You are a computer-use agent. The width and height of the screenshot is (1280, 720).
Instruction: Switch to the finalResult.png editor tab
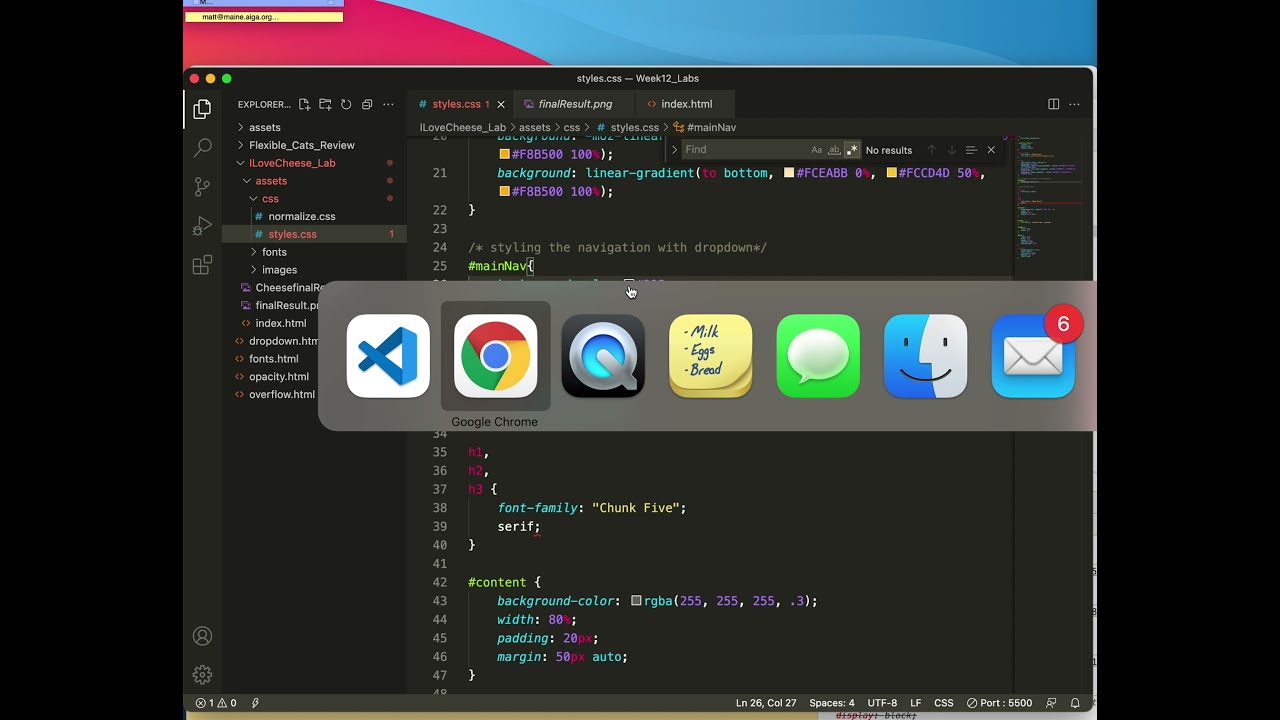[574, 104]
